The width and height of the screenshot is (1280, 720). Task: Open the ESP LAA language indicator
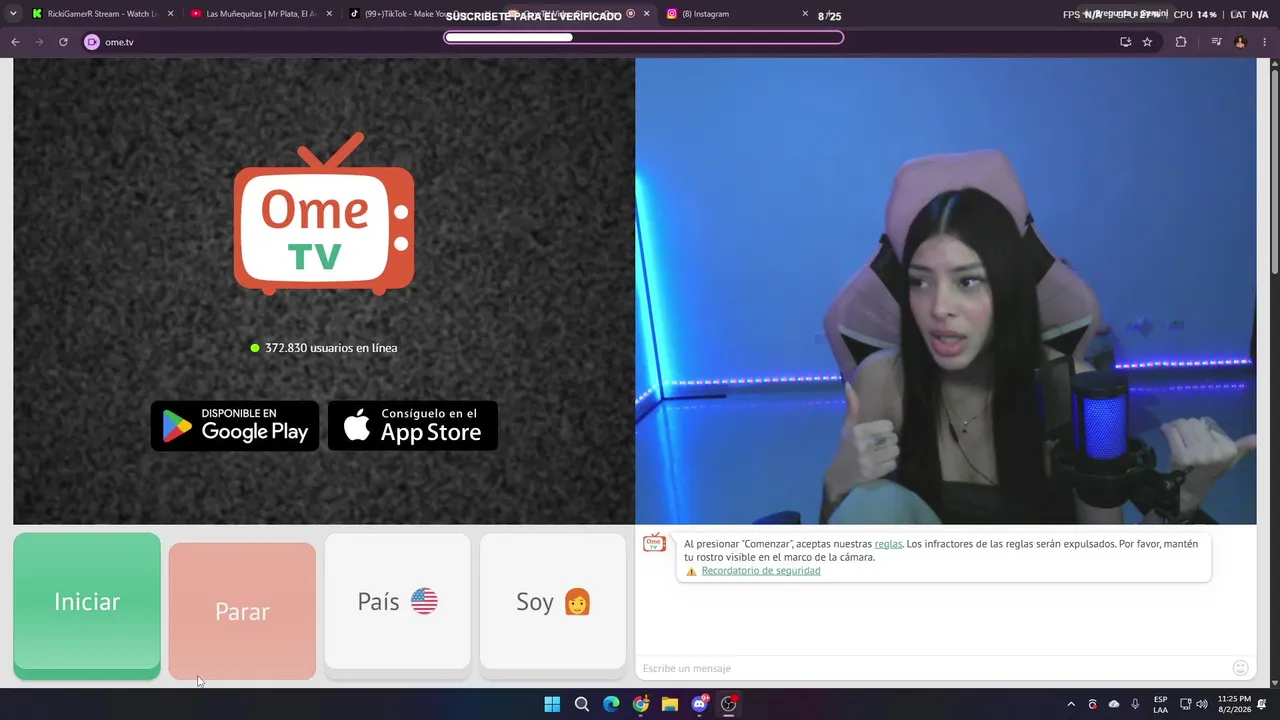[1160, 704]
